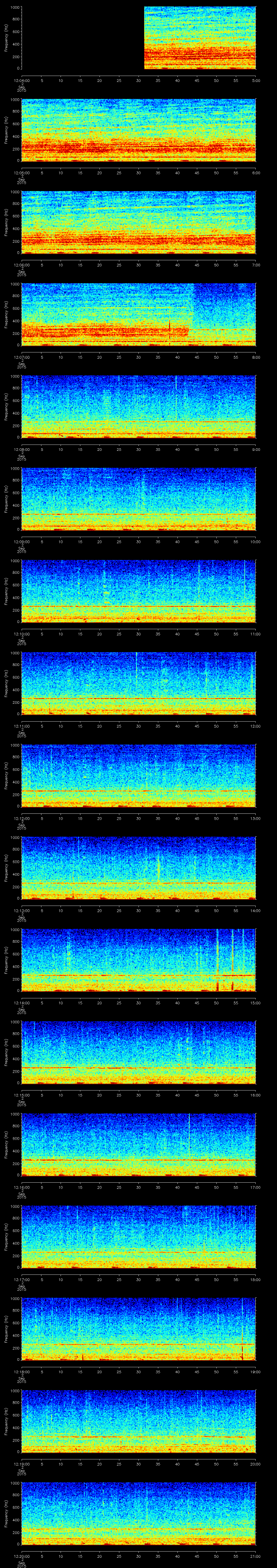The width and height of the screenshot is (277, 1568).
Task: Select the spectrogram panel starting at 12:11:00
Action: point(139,683)
